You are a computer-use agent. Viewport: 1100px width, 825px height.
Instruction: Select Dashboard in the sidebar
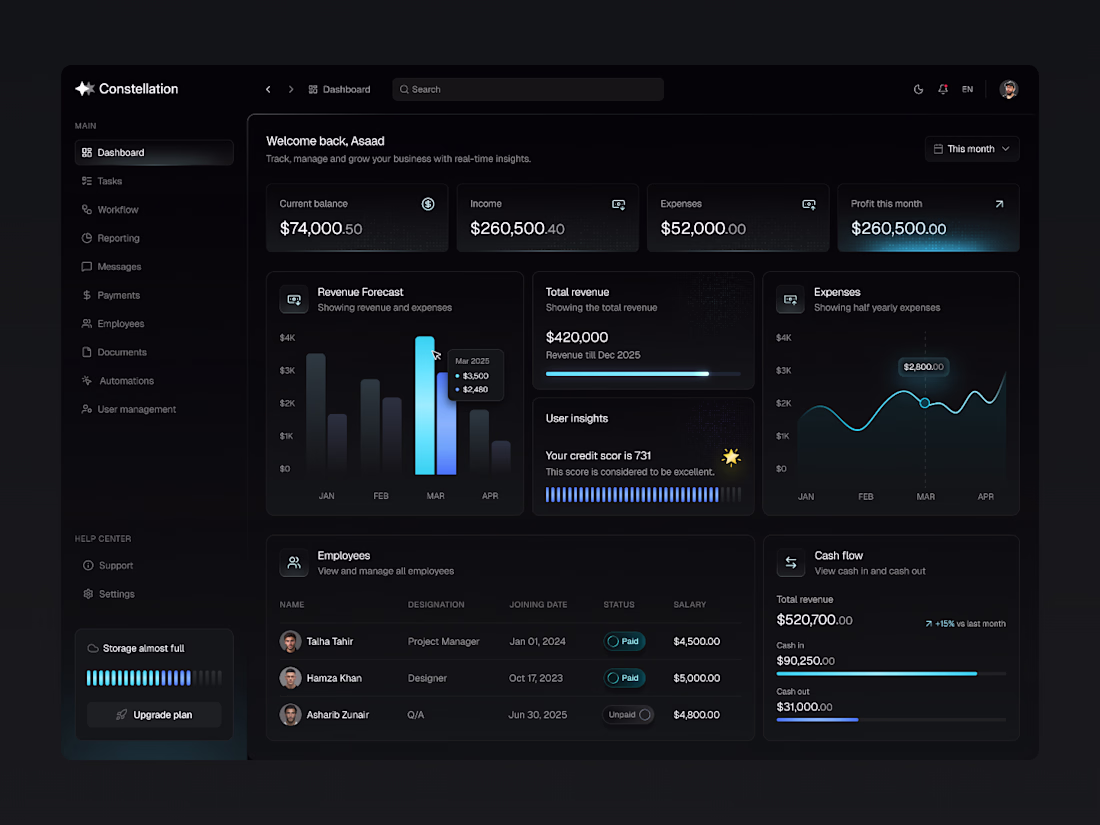tap(154, 152)
